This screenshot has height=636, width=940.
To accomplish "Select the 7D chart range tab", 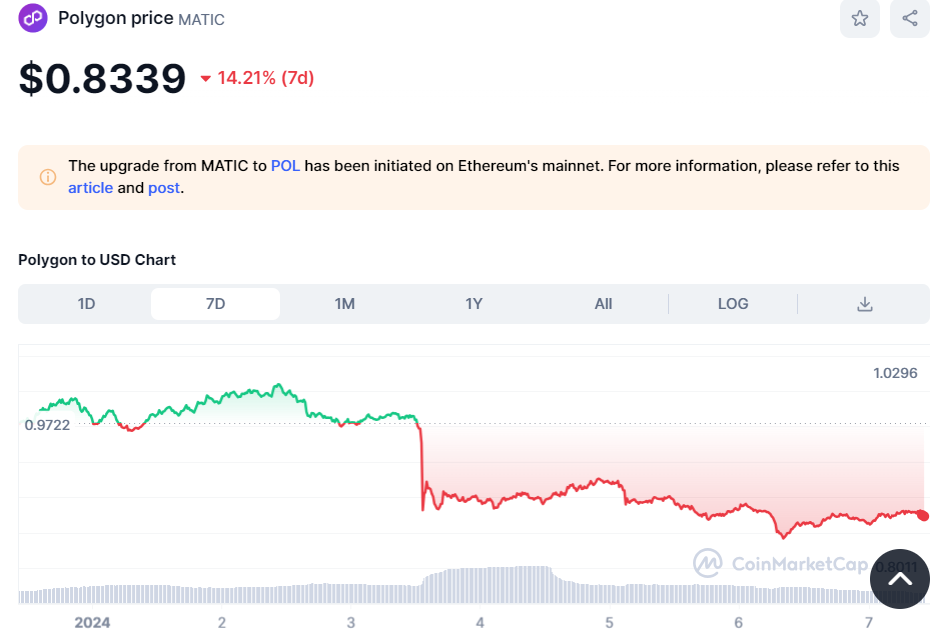I will [215, 304].
